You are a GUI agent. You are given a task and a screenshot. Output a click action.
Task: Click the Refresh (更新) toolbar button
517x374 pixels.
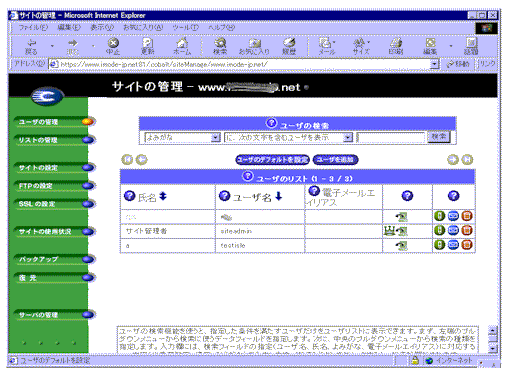147,47
